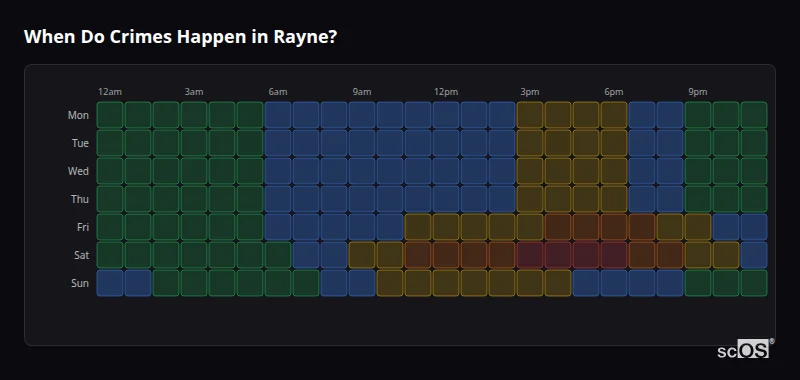The image size is (800, 380).
Task: Click the Monday 6am heatmap cell
Action: [278, 115]
